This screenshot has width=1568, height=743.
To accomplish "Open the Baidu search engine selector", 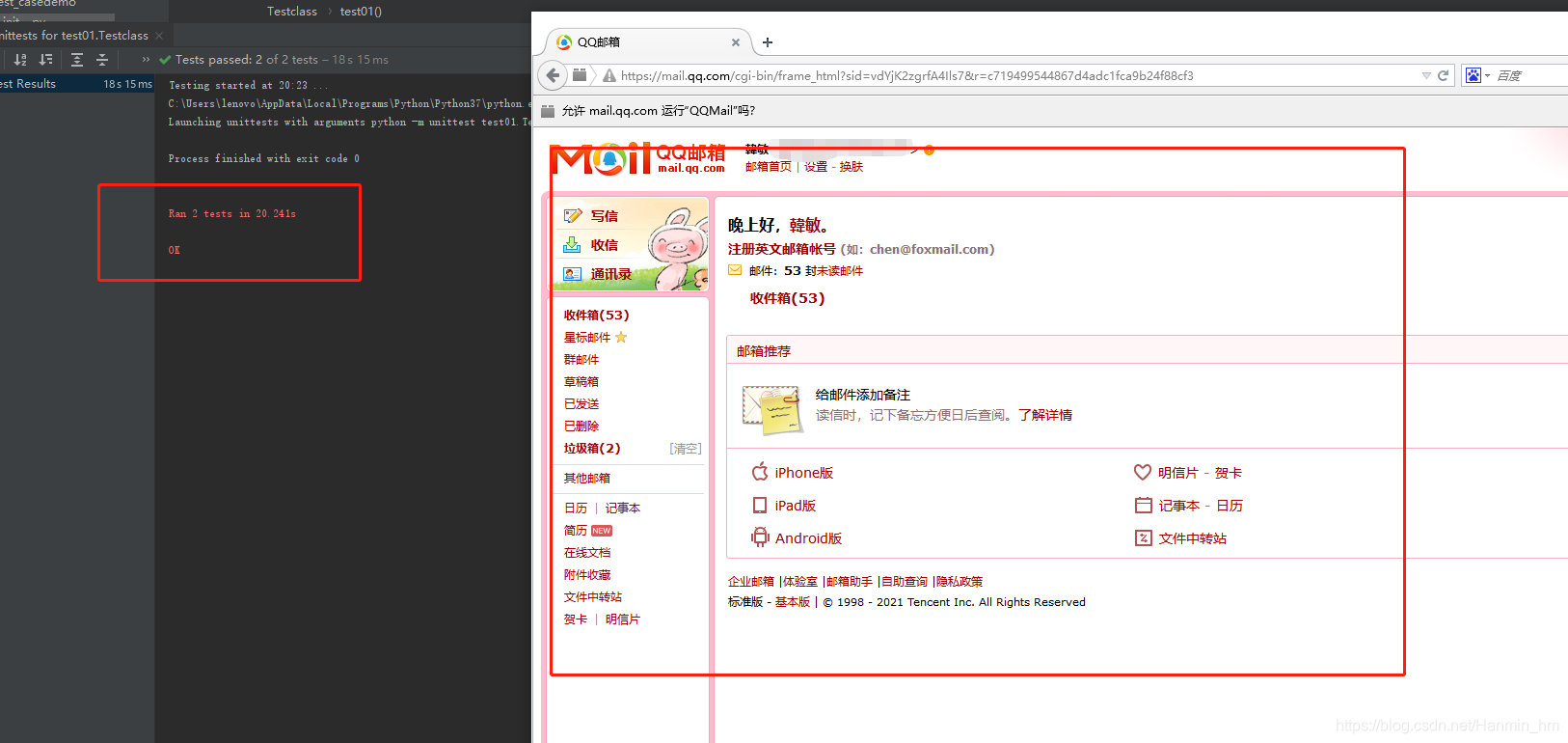I will (x=1477, y=75).
